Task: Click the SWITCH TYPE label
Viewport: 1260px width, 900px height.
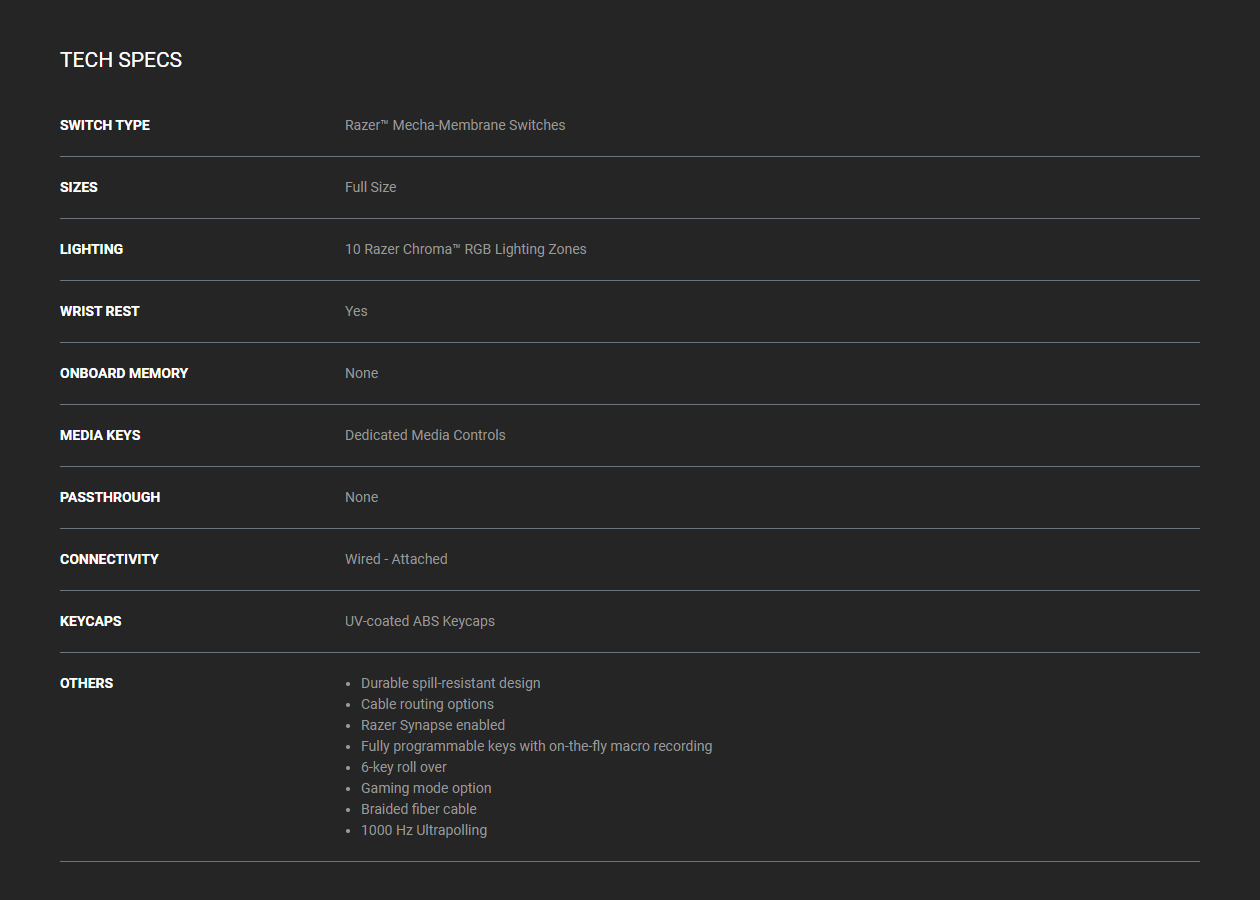Action: pos(105,125)
